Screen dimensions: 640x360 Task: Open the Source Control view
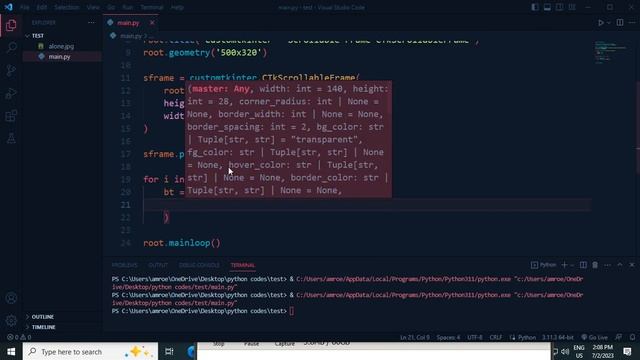(x=11, y=70)
